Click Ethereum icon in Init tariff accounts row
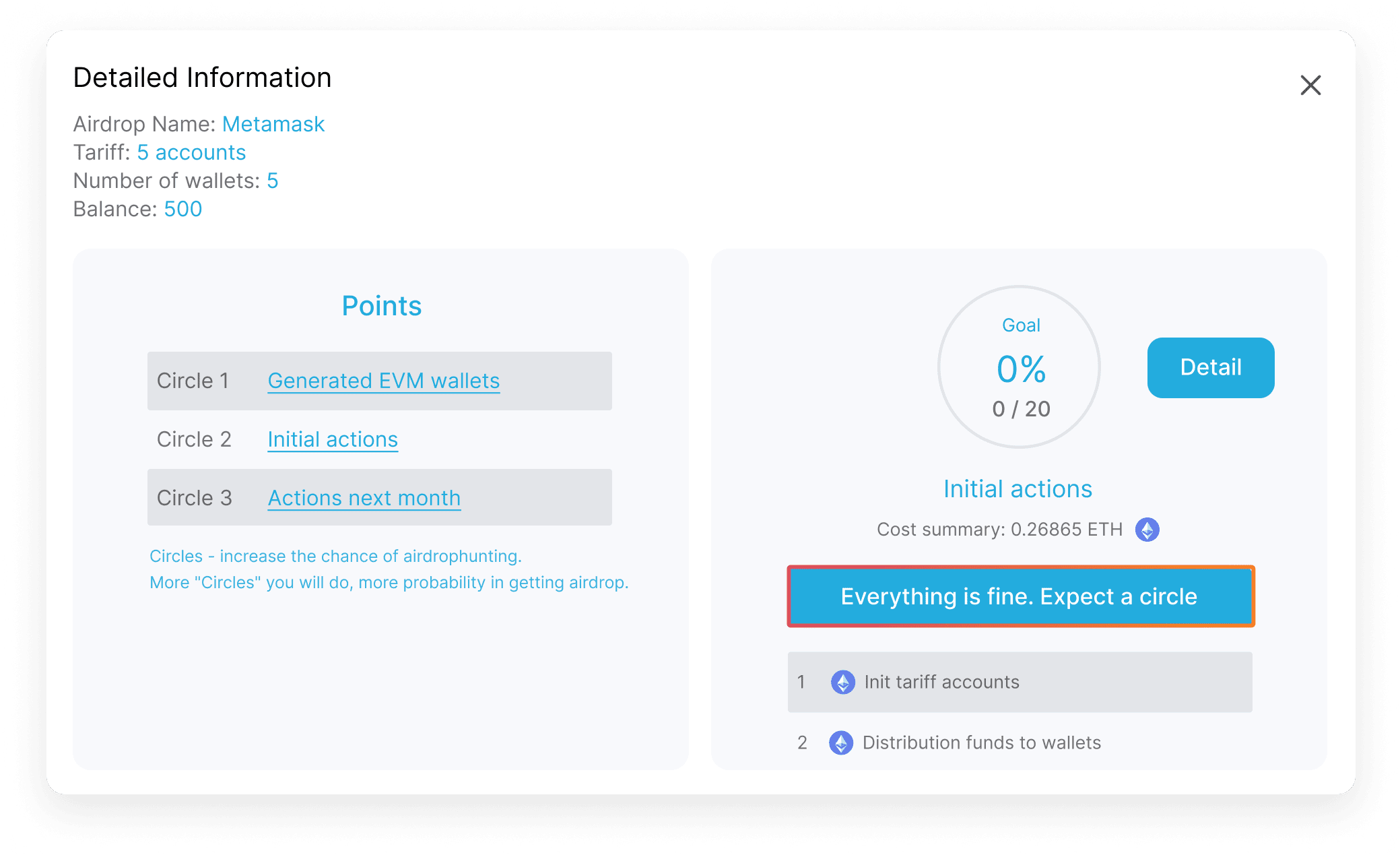 click(x=842, y=682)
